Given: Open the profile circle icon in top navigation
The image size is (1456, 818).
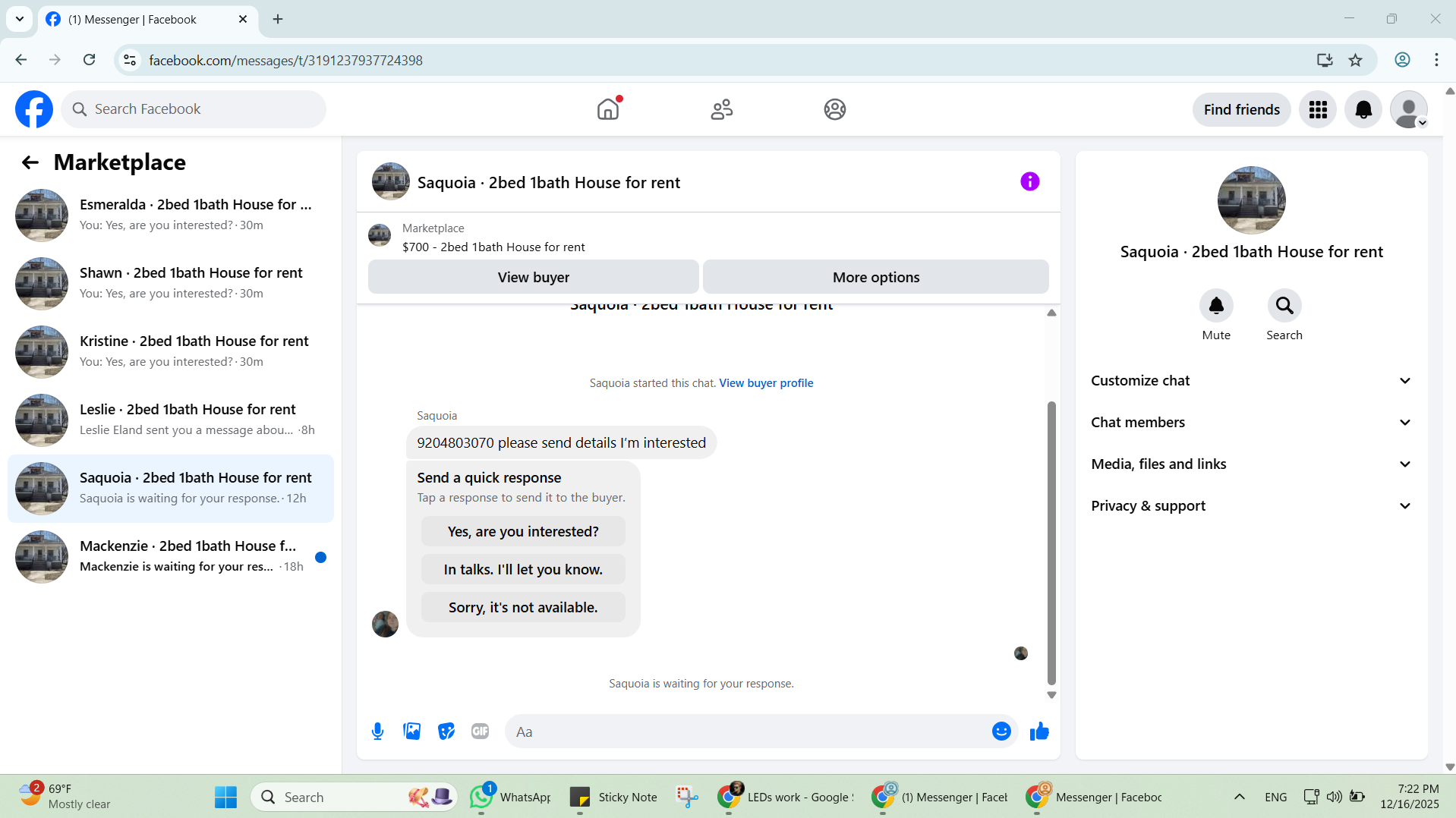Looking at the screenshot, I should pyautogui.click(x=834, y=109).
